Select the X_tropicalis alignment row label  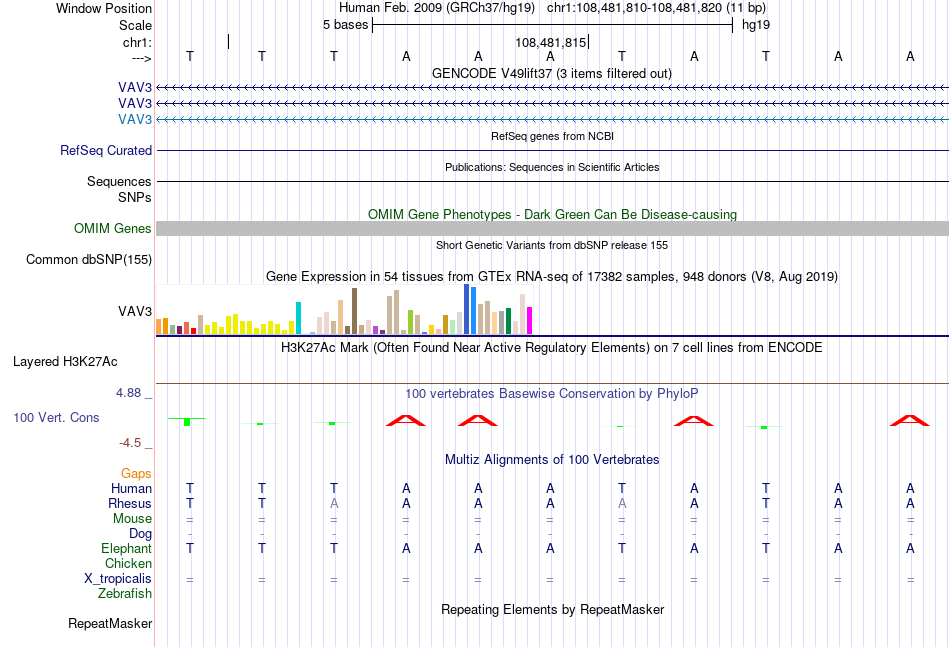point(118,579)
